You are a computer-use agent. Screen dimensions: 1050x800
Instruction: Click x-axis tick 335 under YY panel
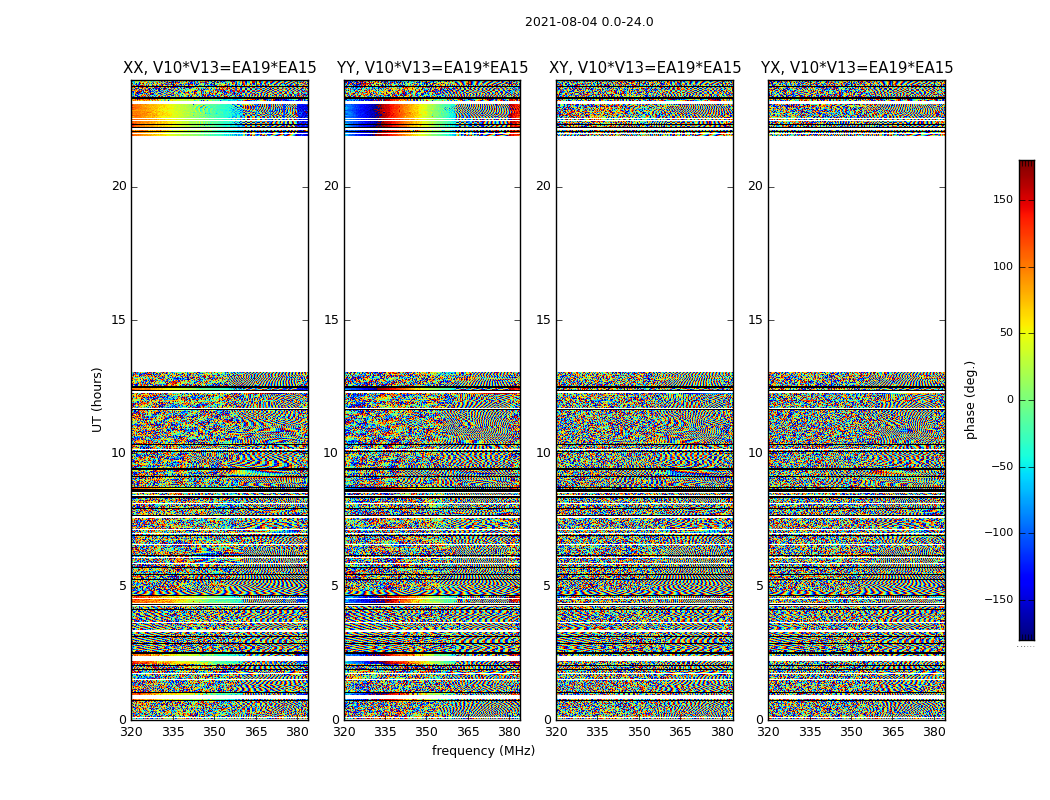385,732
